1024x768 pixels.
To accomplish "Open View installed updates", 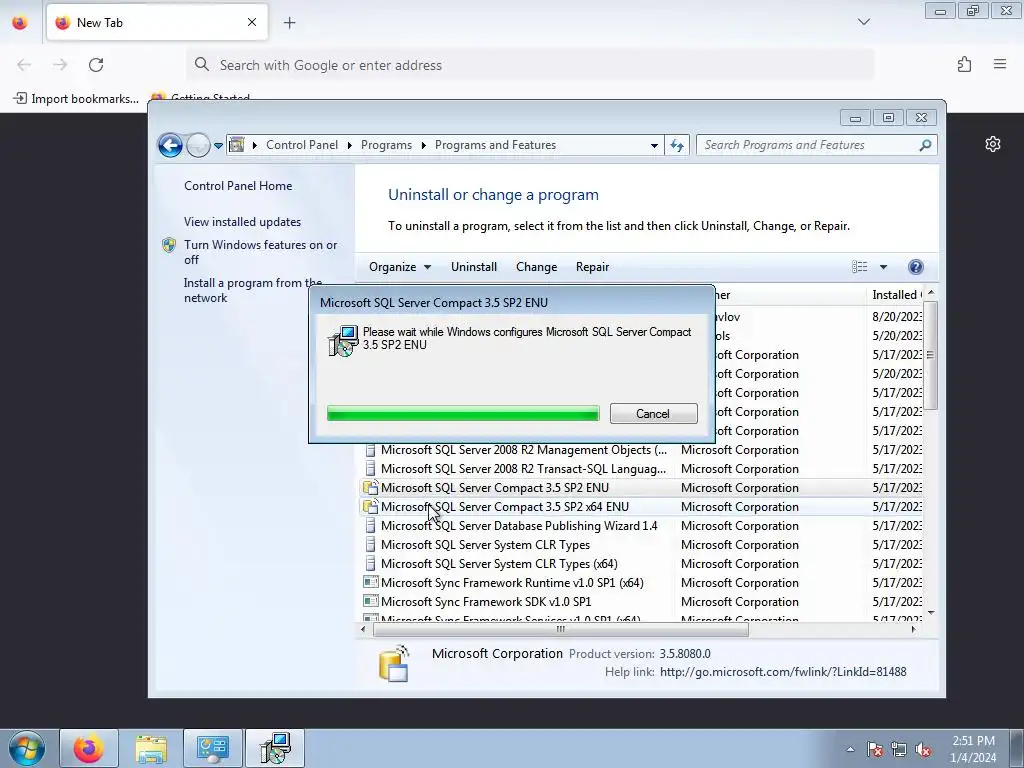I will (242, 221).
